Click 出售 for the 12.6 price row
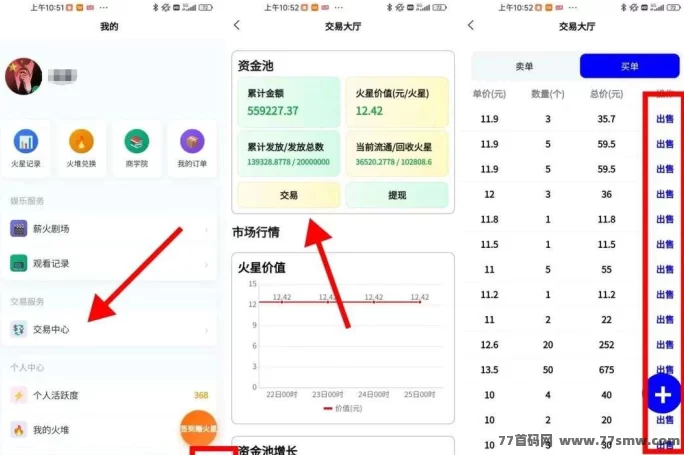 tap(665, 345)
